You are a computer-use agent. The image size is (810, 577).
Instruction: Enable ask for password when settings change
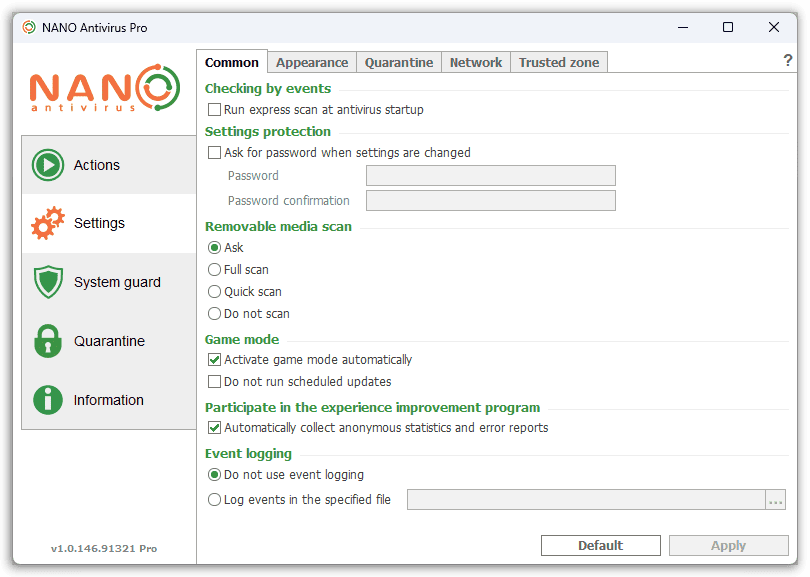click(214, 152)
